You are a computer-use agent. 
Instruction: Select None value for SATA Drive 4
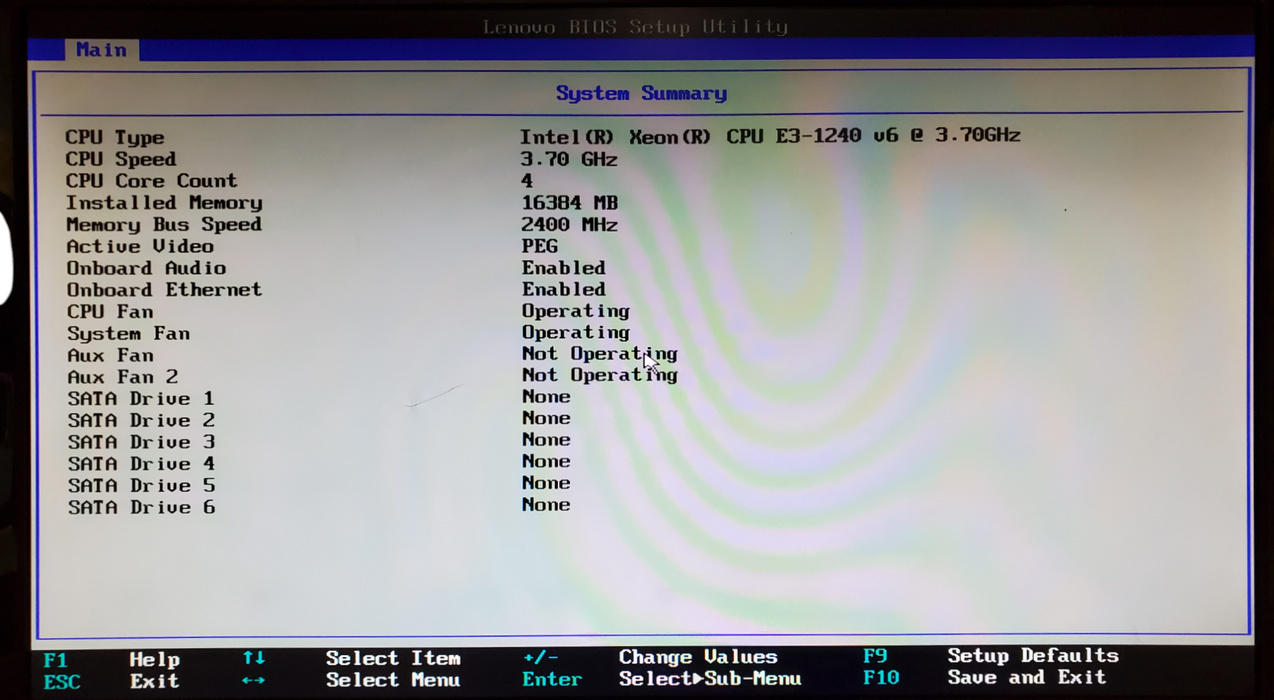(546, 462)
